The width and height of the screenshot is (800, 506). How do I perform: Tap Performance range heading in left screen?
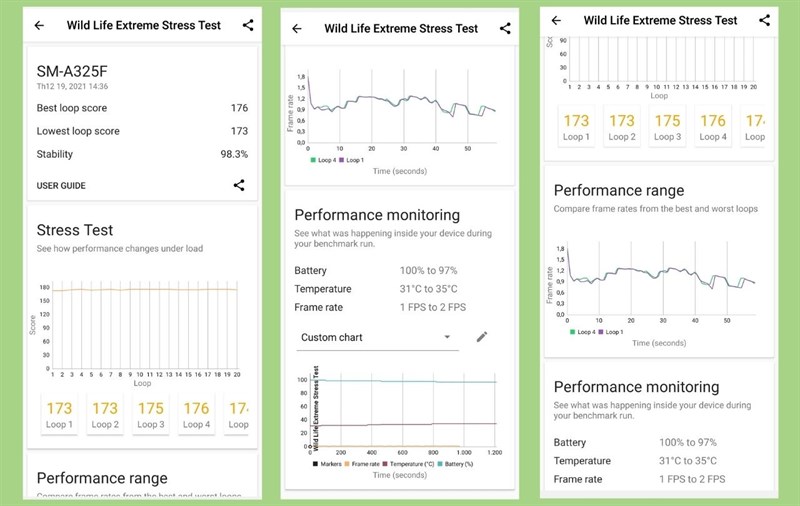click(102, 478)
